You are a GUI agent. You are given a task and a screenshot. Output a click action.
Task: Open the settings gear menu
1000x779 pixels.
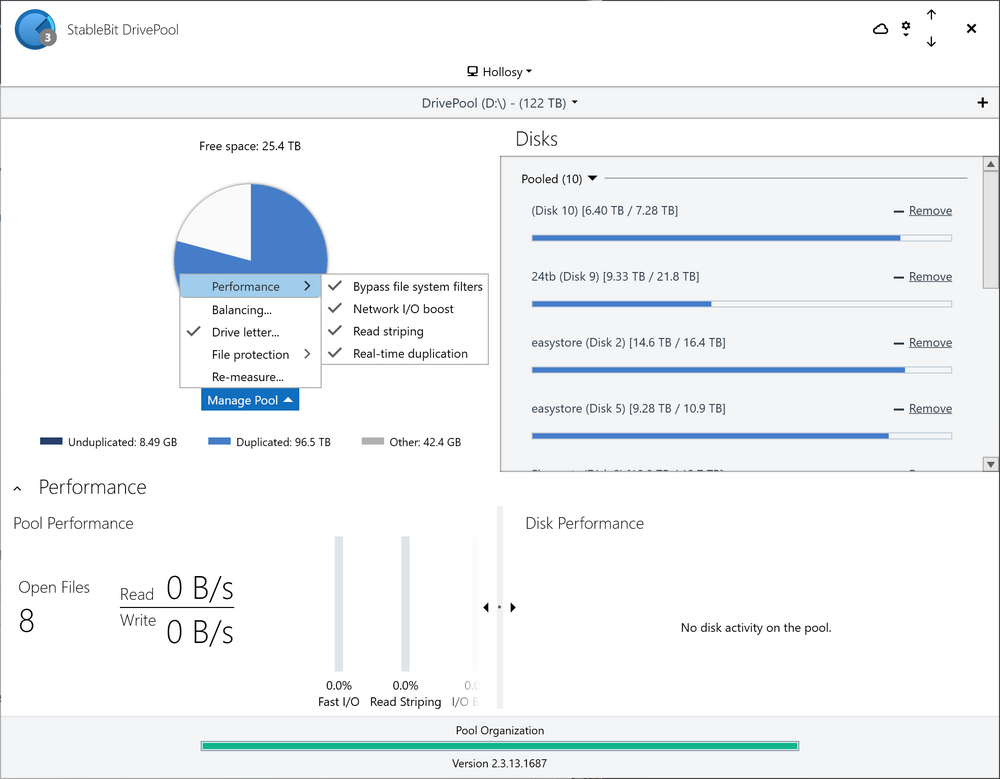point(906,28)
